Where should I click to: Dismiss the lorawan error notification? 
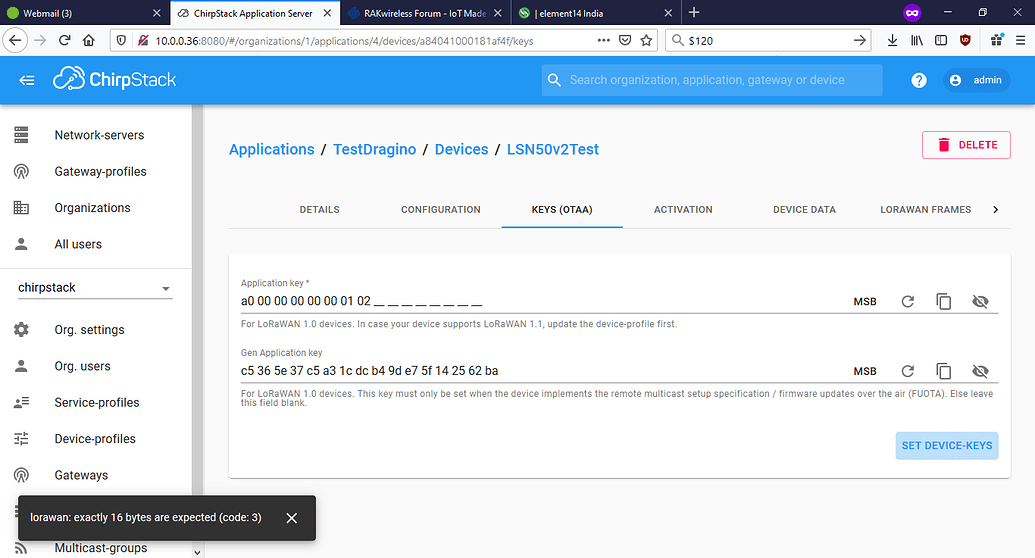pyautogui.click(x=291, y=518)
